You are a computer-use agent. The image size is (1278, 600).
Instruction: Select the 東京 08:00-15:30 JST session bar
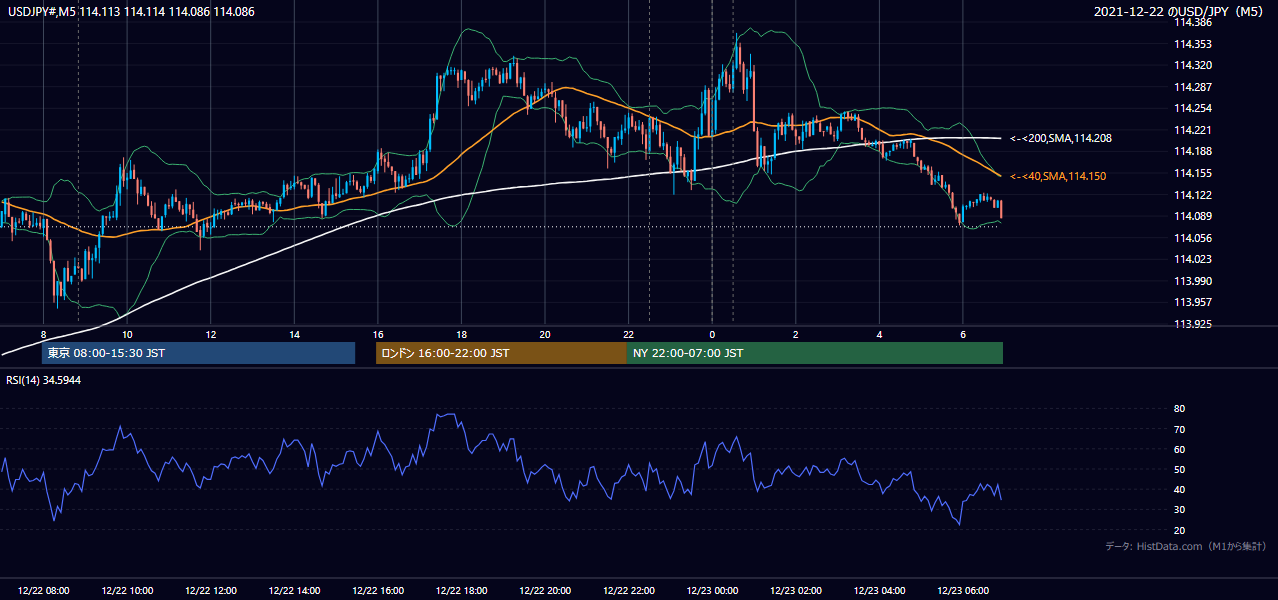tap(198, 353)
